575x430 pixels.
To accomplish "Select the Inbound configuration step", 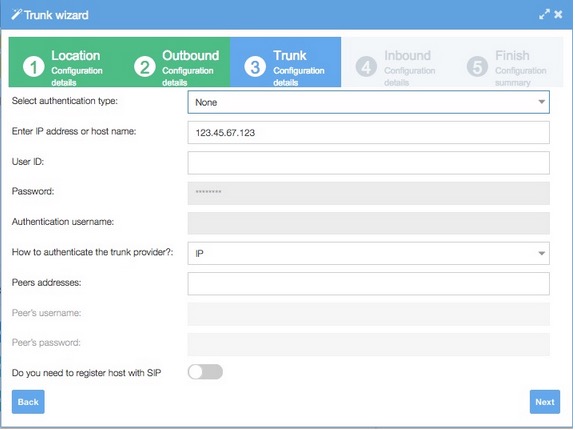I will (396, 62).
